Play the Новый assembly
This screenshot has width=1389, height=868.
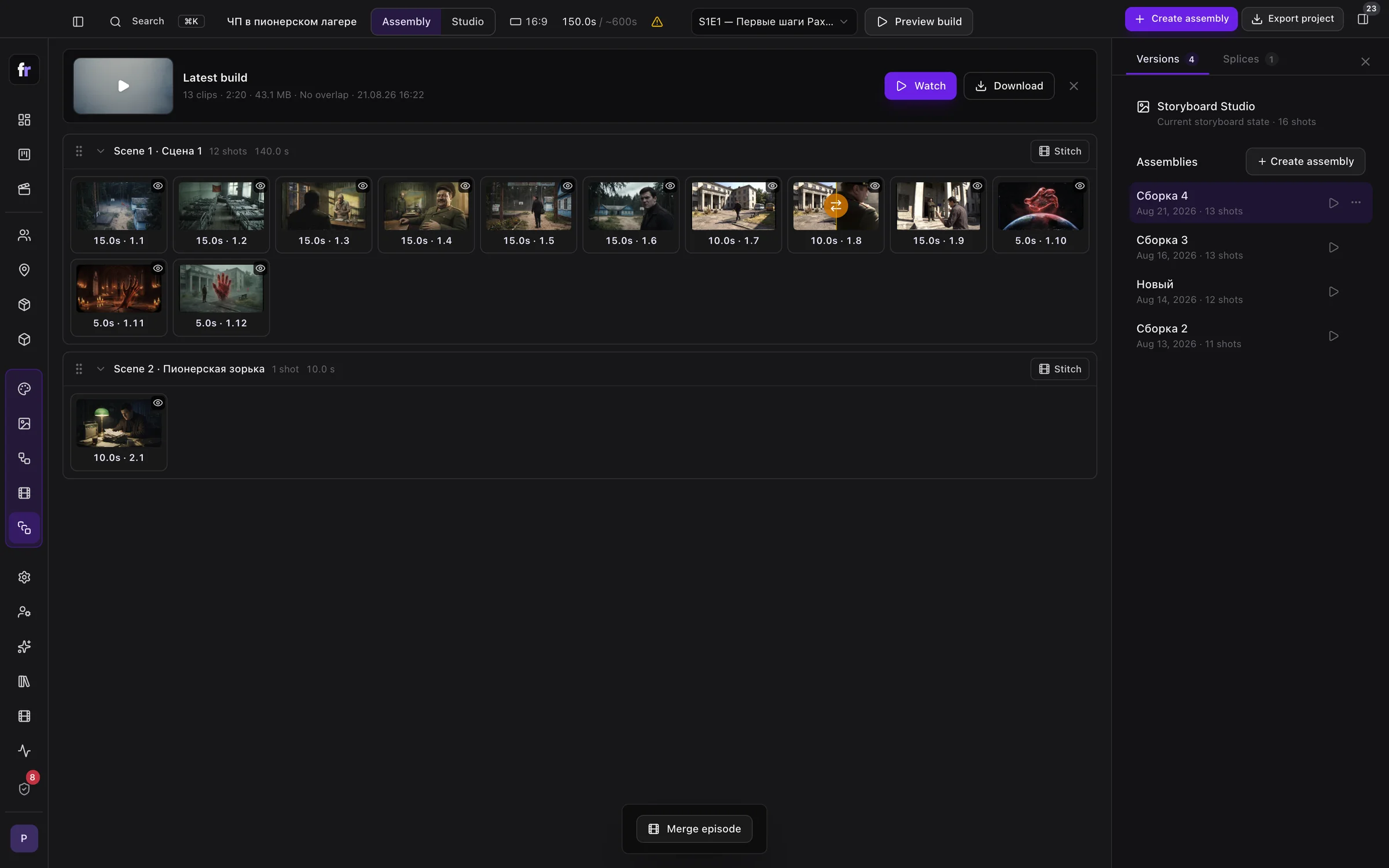[1333, 292]
